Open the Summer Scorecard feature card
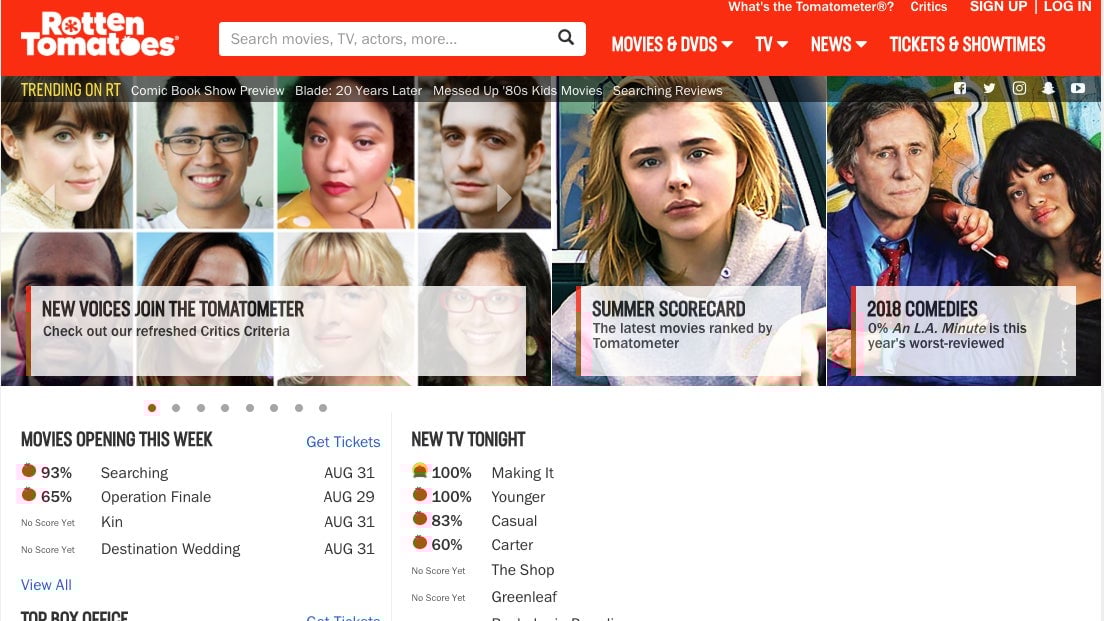Image resolution: width=1104 pixels, height=621 pixels. click(689, 331)
